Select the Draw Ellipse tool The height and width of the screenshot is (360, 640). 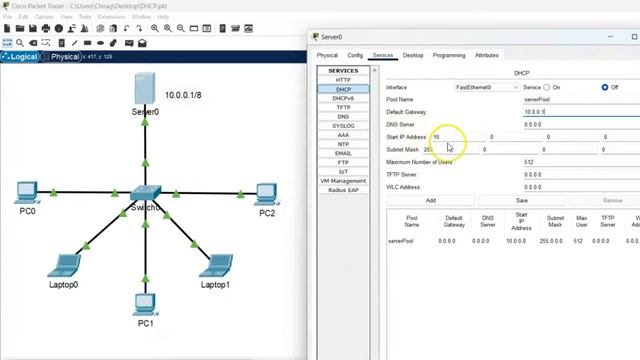(100, 43)
